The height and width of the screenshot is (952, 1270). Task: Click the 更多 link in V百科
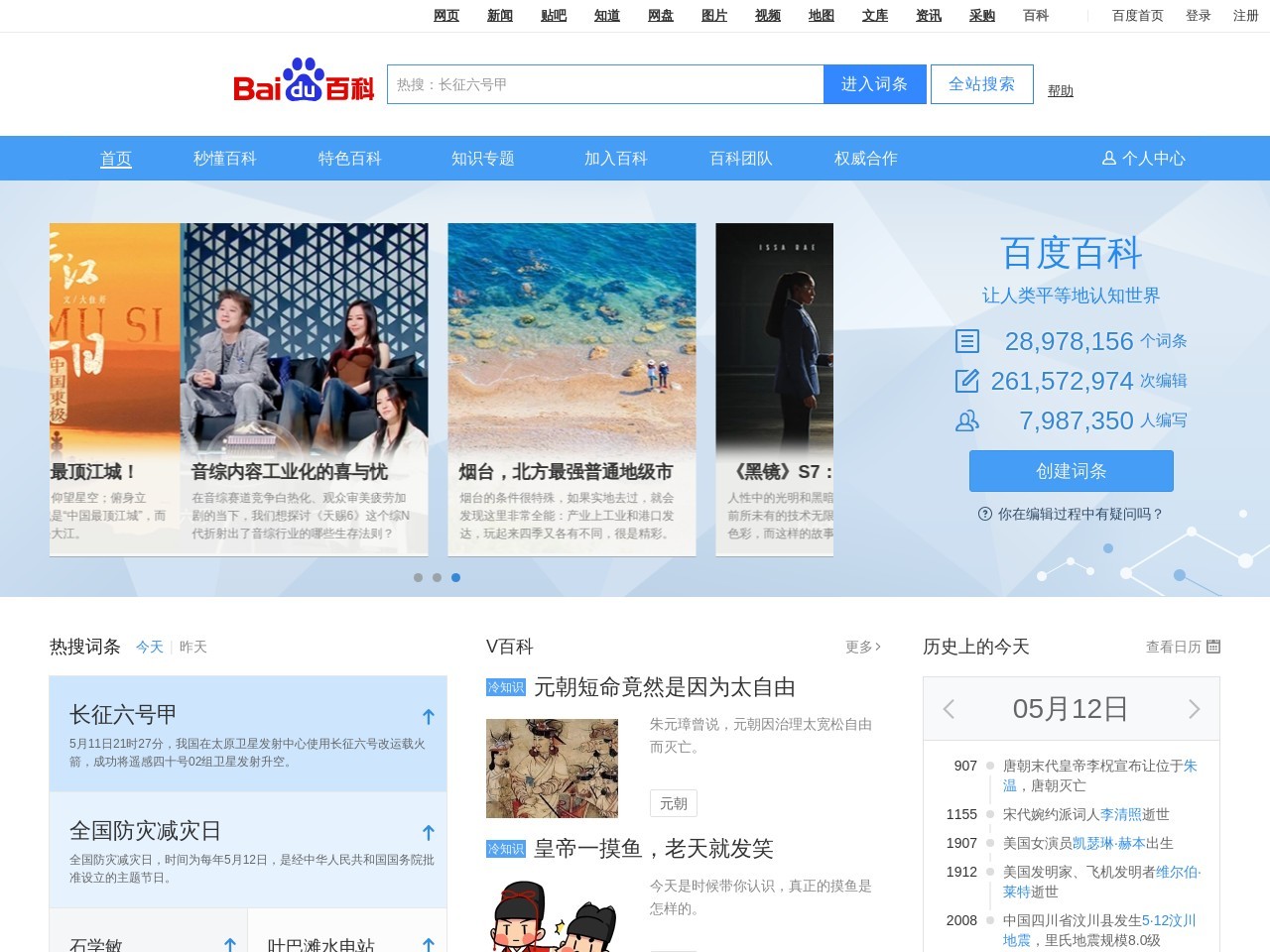click(863, 647)
